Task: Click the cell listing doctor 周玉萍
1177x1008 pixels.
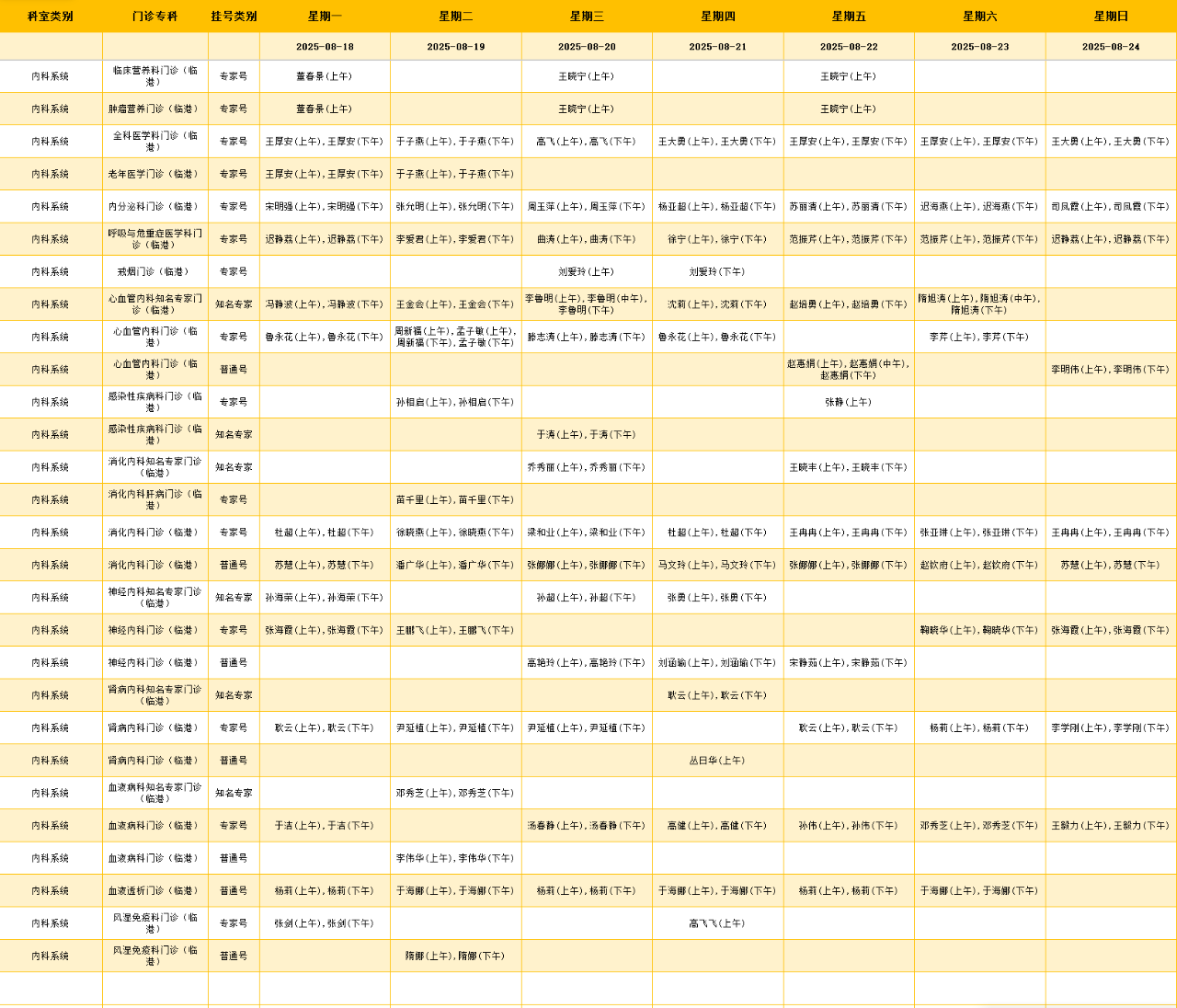Action: 587,207
